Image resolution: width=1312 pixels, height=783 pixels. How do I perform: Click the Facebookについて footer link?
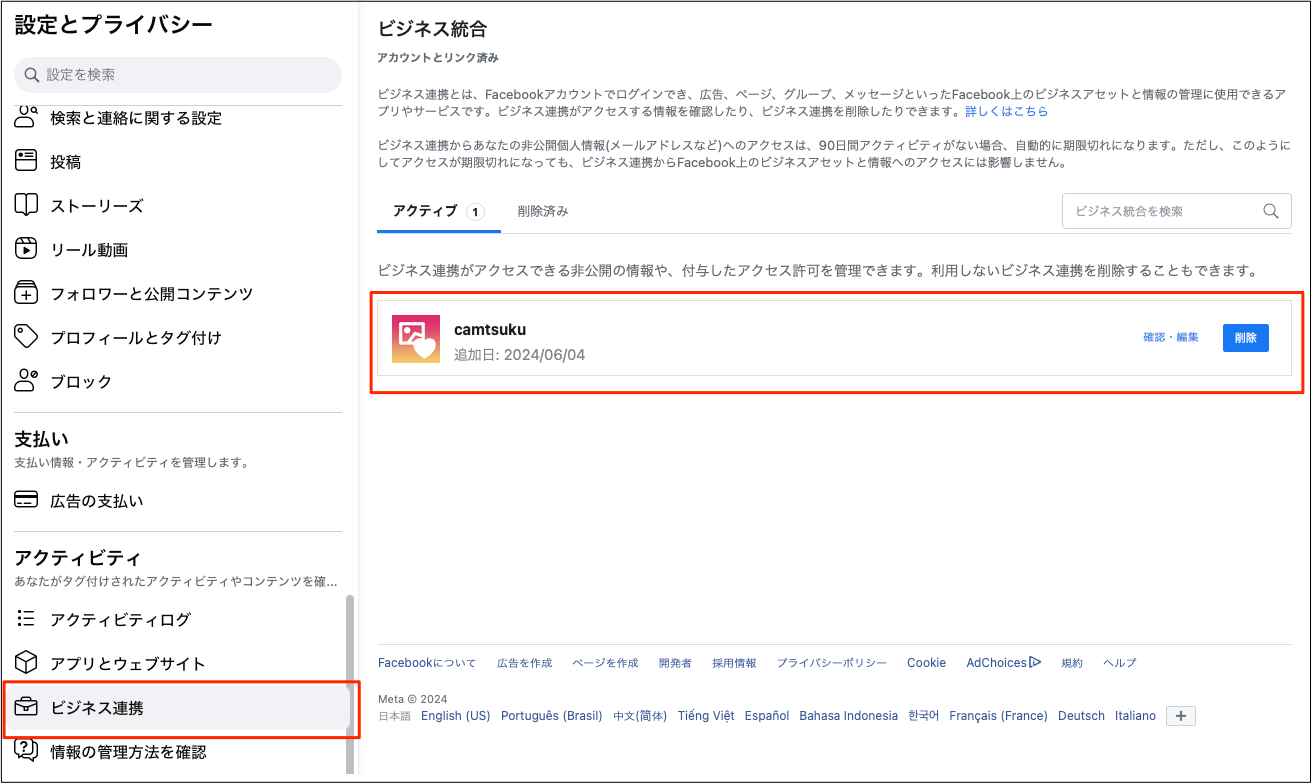coord(427,663)
